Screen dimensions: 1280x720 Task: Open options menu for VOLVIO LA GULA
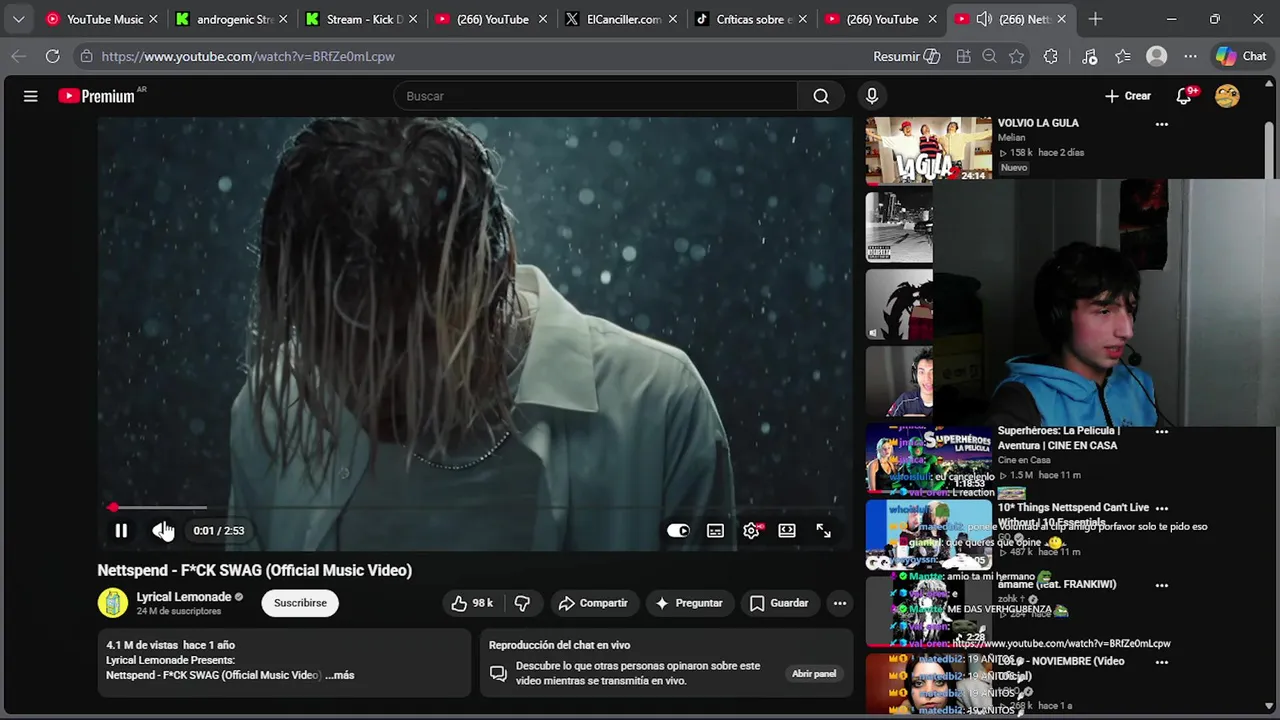1161,124
